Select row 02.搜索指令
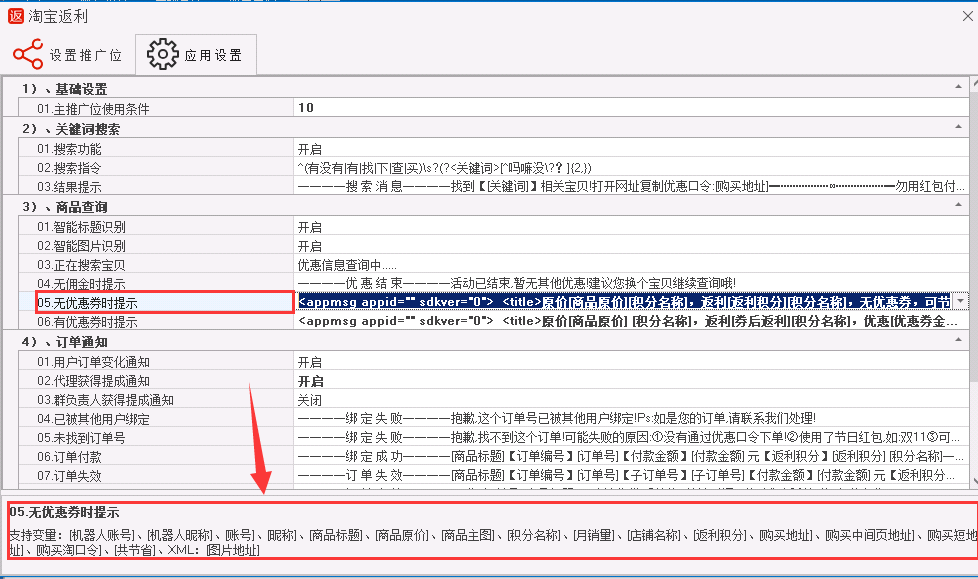This screenshot has width=978, height=579. tap(156, 168)
